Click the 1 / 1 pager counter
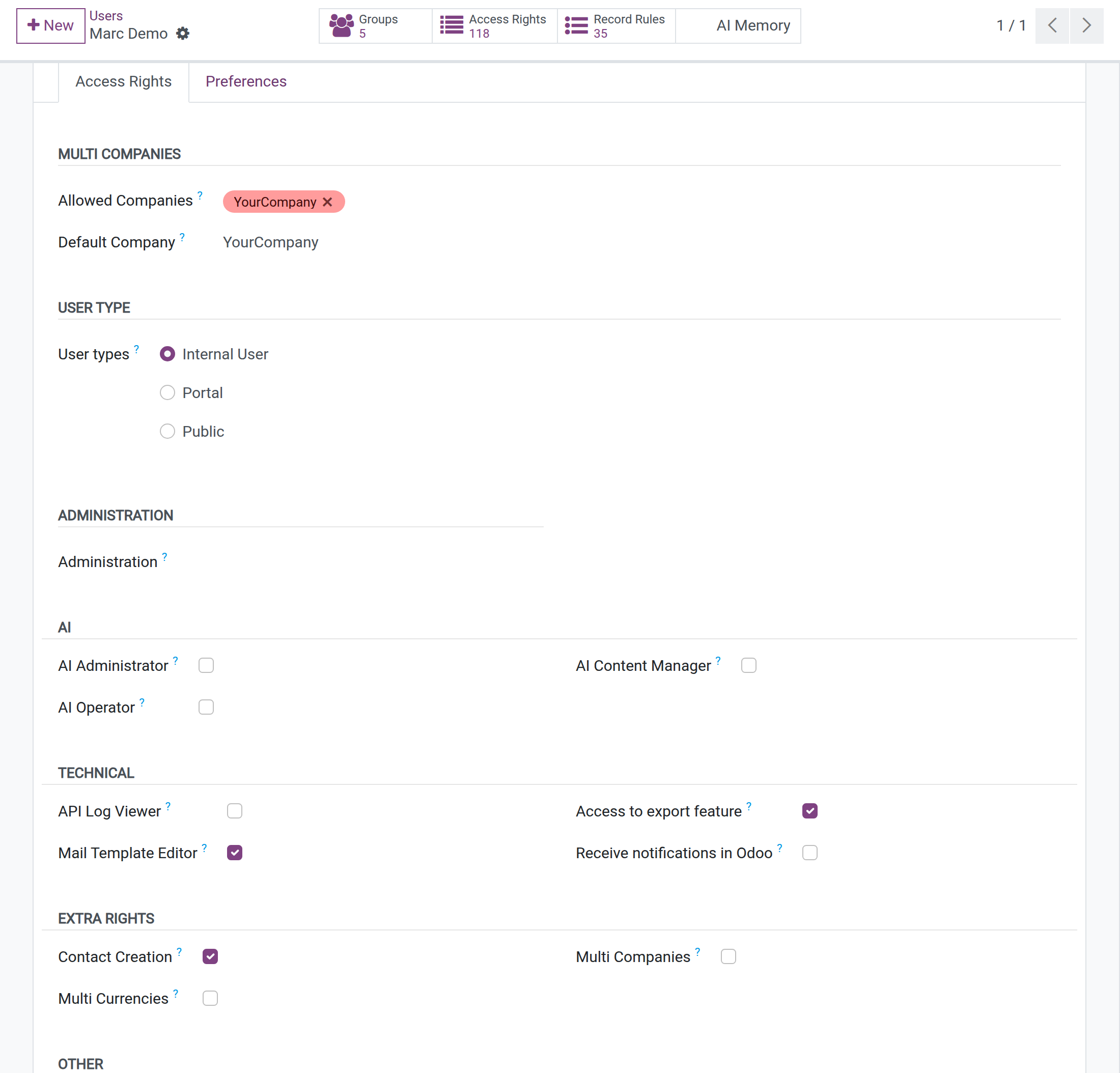The width and height of the screenshot is (1120, 1073). tap(1011, 26)
